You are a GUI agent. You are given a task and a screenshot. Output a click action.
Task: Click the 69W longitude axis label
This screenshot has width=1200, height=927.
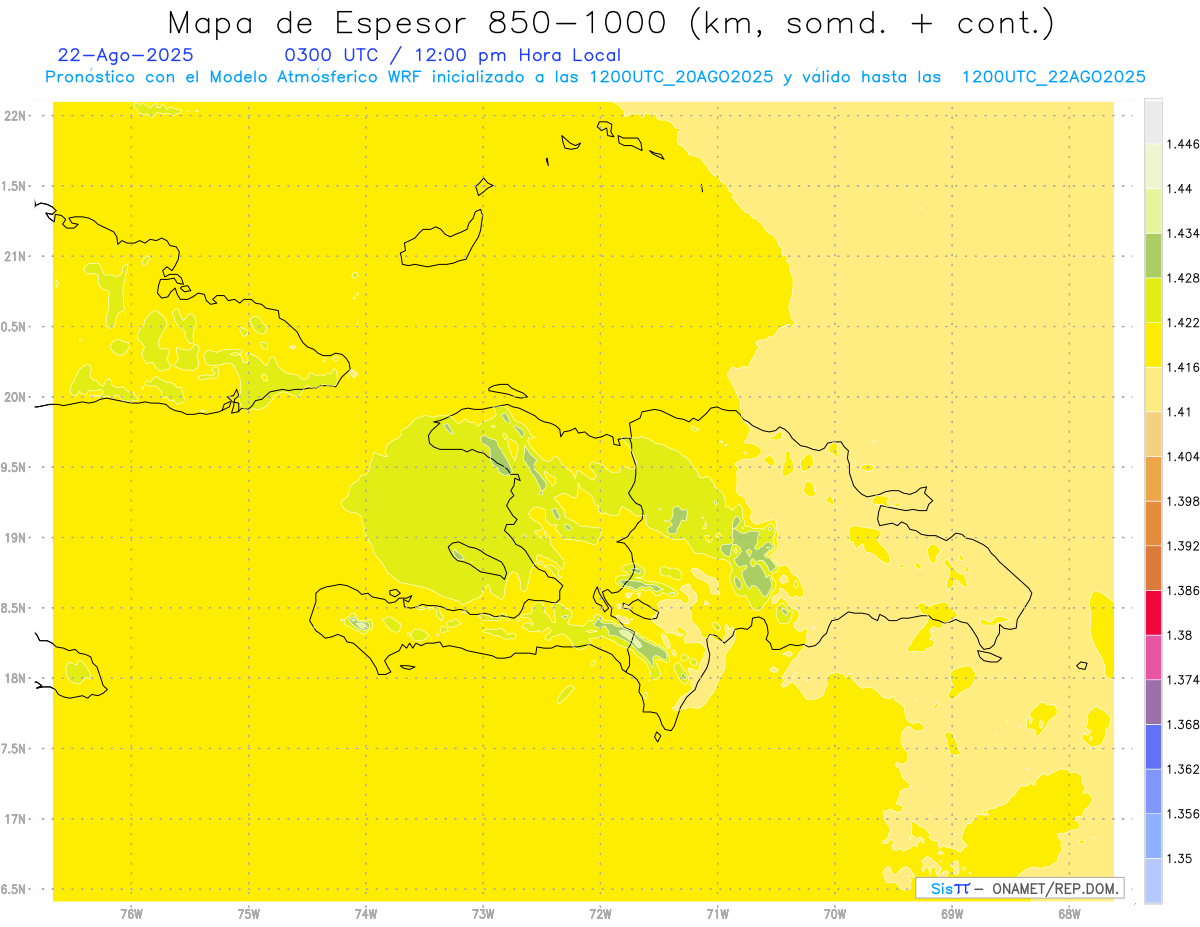click(952, 913)
